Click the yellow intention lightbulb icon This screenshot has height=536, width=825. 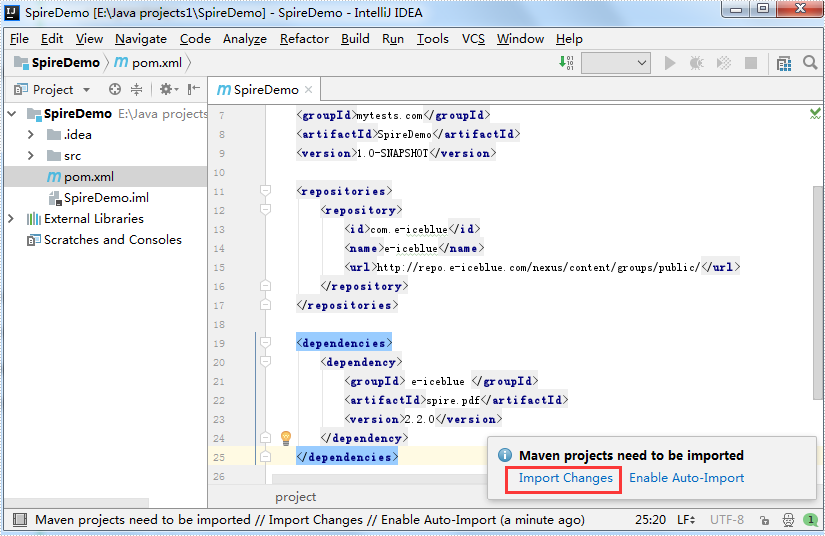tap(286, 438)
